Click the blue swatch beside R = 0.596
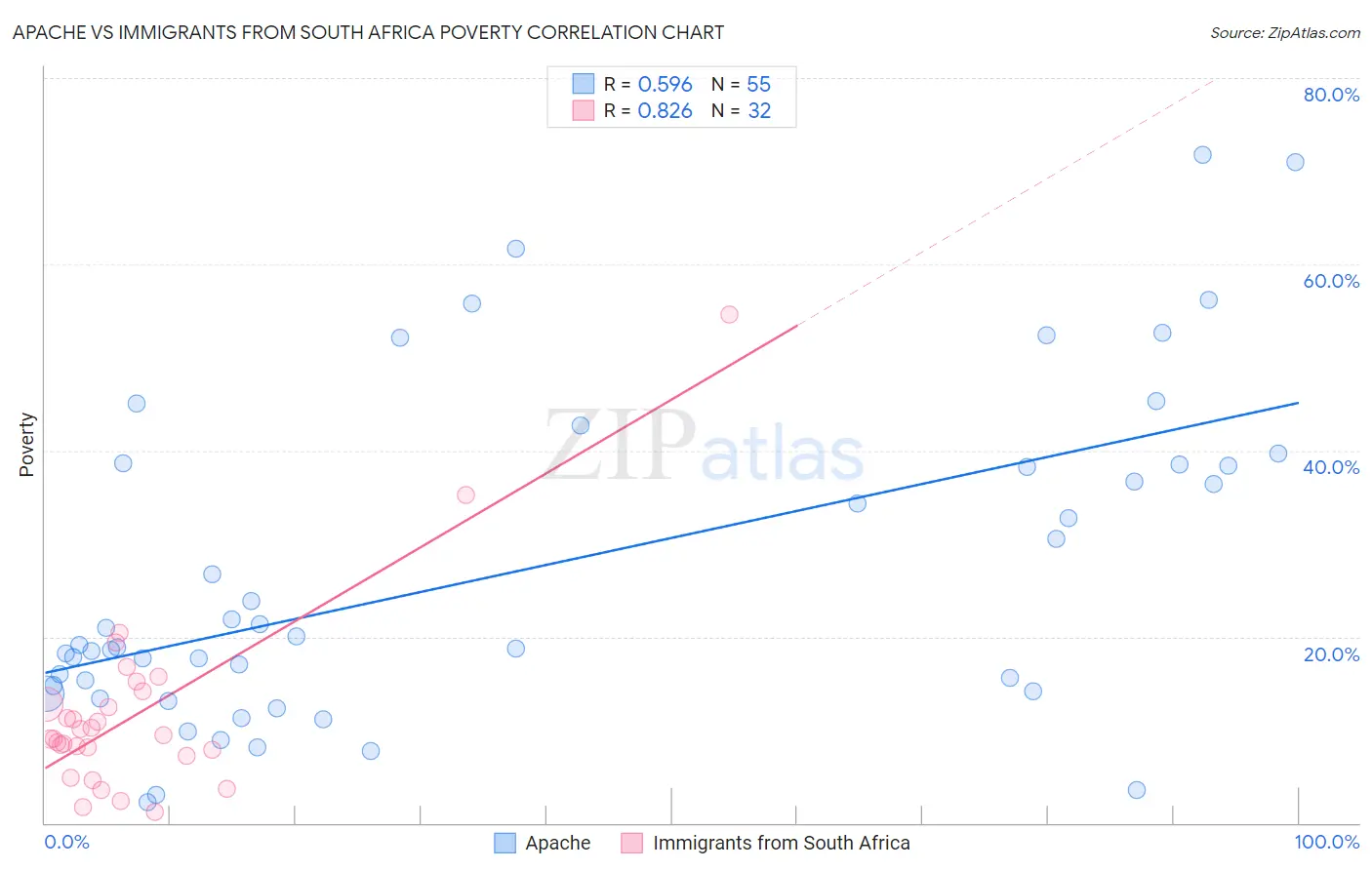Viewport: 1372px width, 870px height. pyautogui.click(x=584, y=84)
